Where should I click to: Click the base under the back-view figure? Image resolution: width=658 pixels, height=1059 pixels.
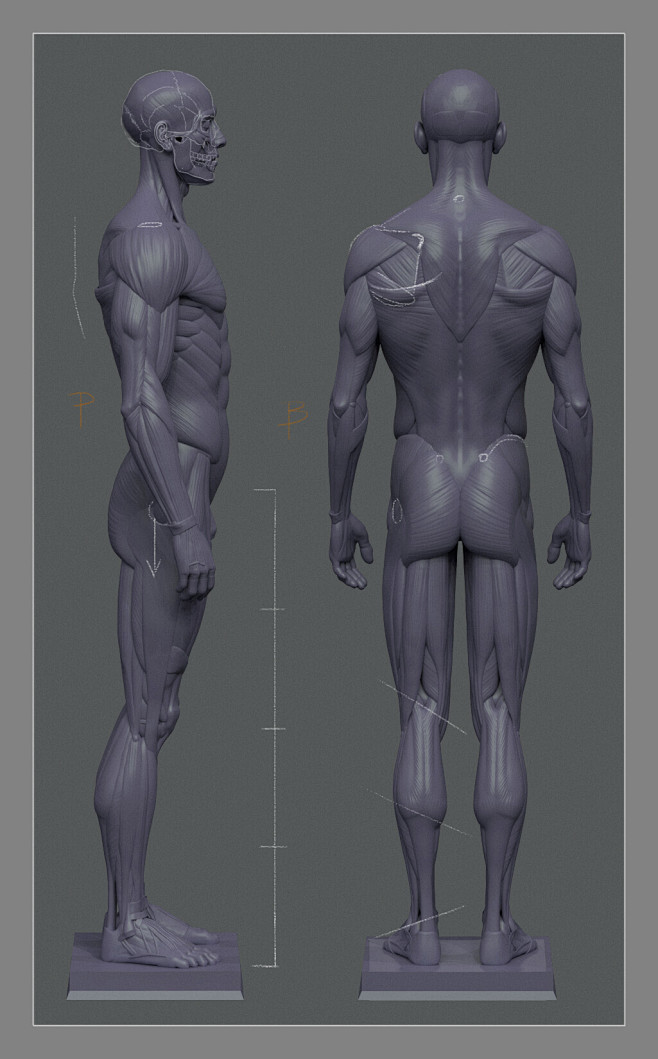[457, 970]
